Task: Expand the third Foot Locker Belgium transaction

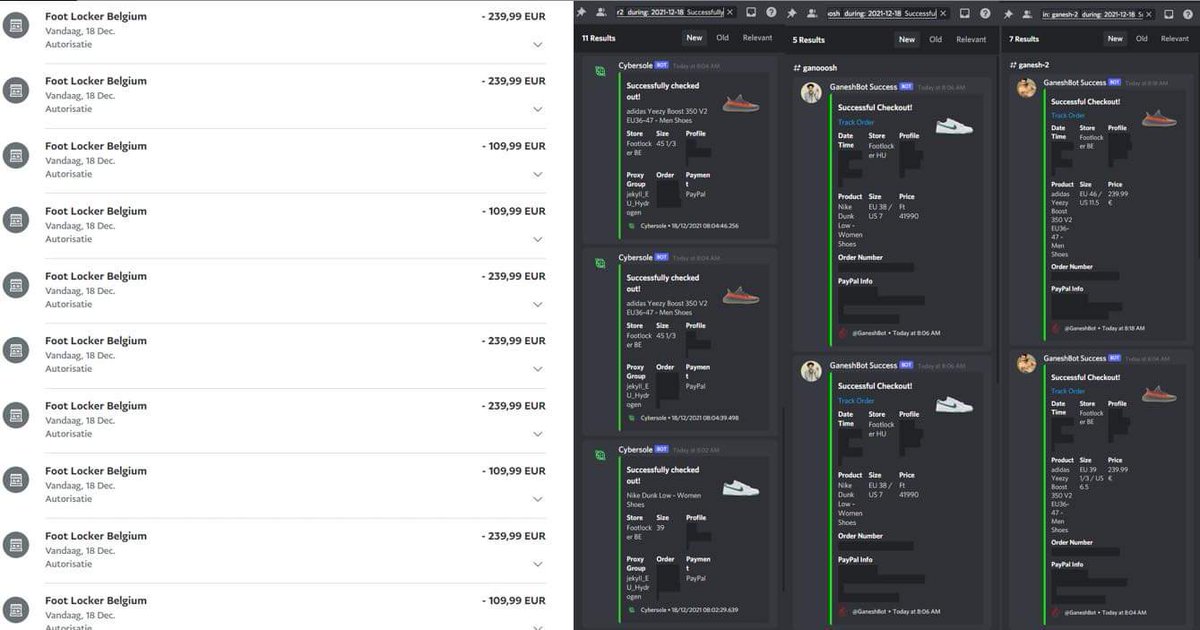Action: [x=538, y=175]
